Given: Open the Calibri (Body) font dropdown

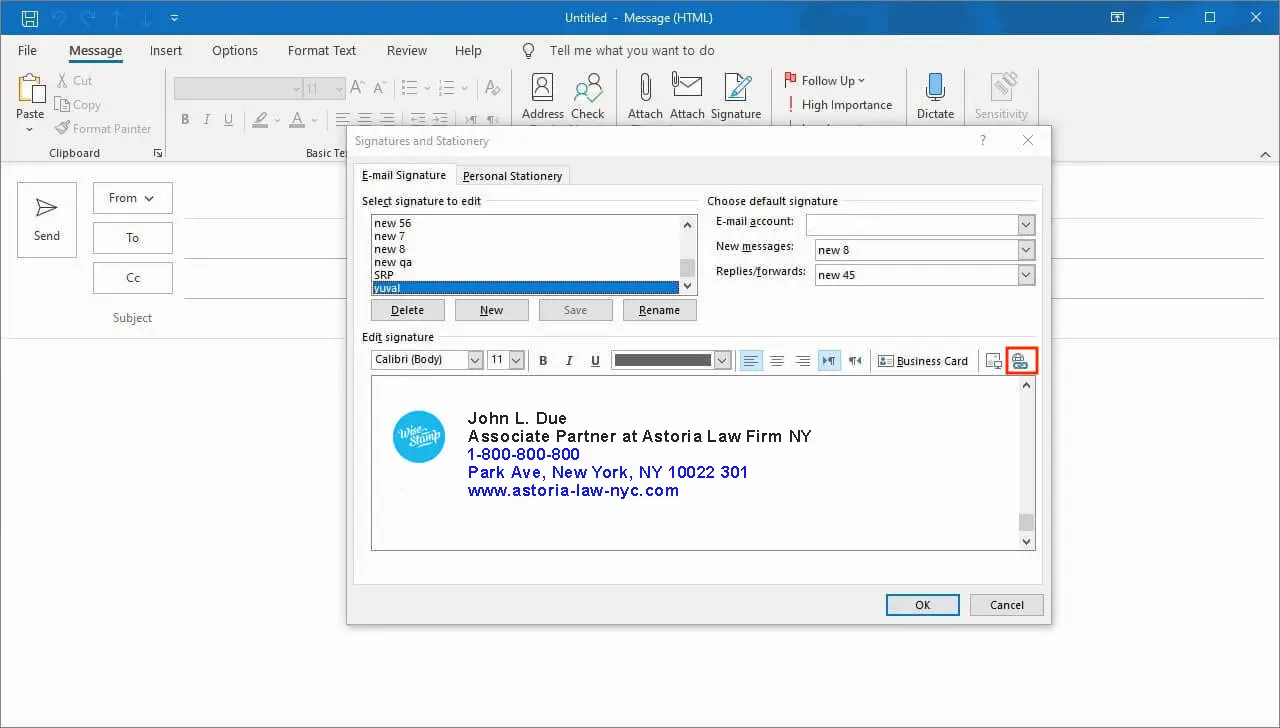Looking at the screenshot, I should [x=475, y=360].
